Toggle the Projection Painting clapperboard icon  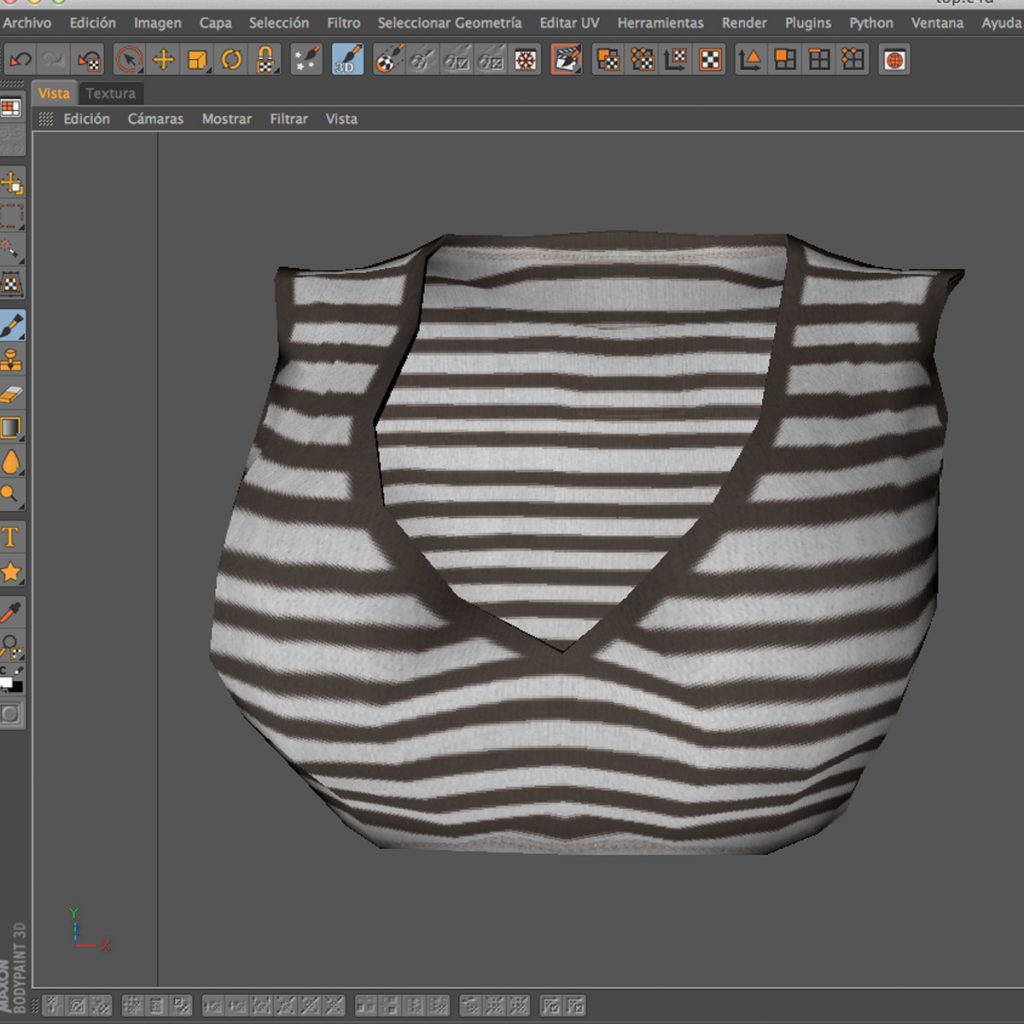pyautogui.click(x=566, y=60)
